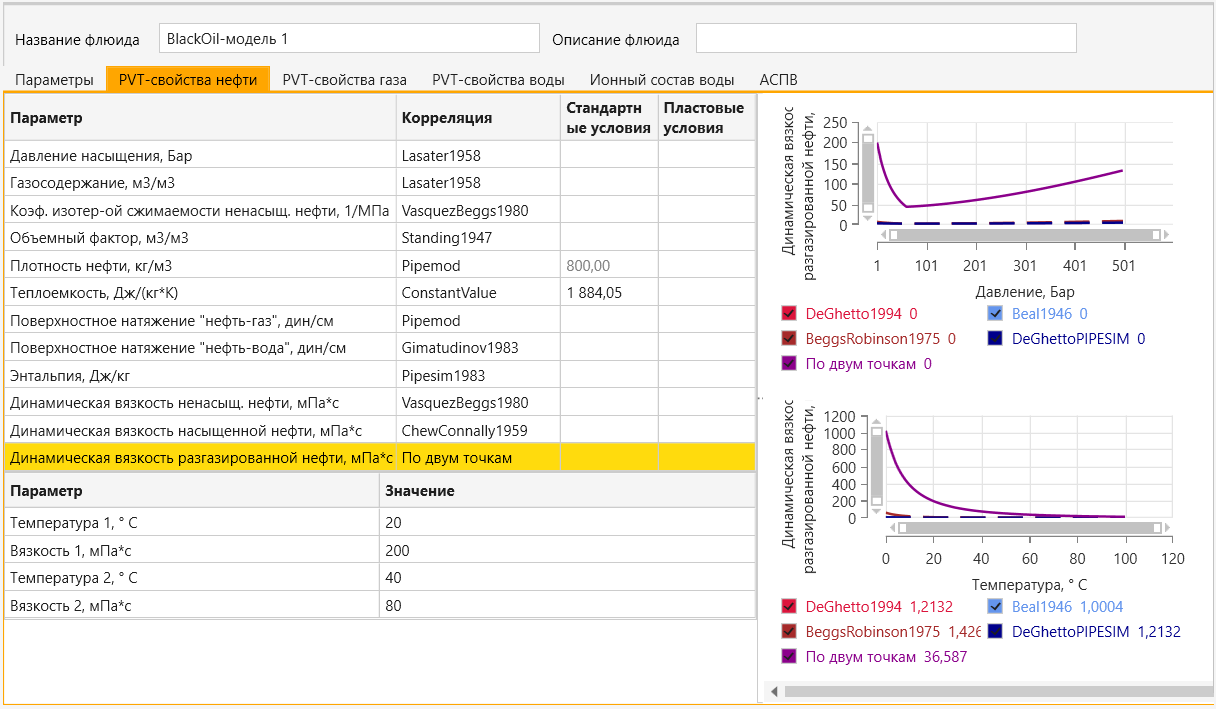The height and width of the screenshot is (709, 1216).
Task: Toggle DeGhettoPIPESIM checkbox in temperature chart legend
Action: [995, 632]
